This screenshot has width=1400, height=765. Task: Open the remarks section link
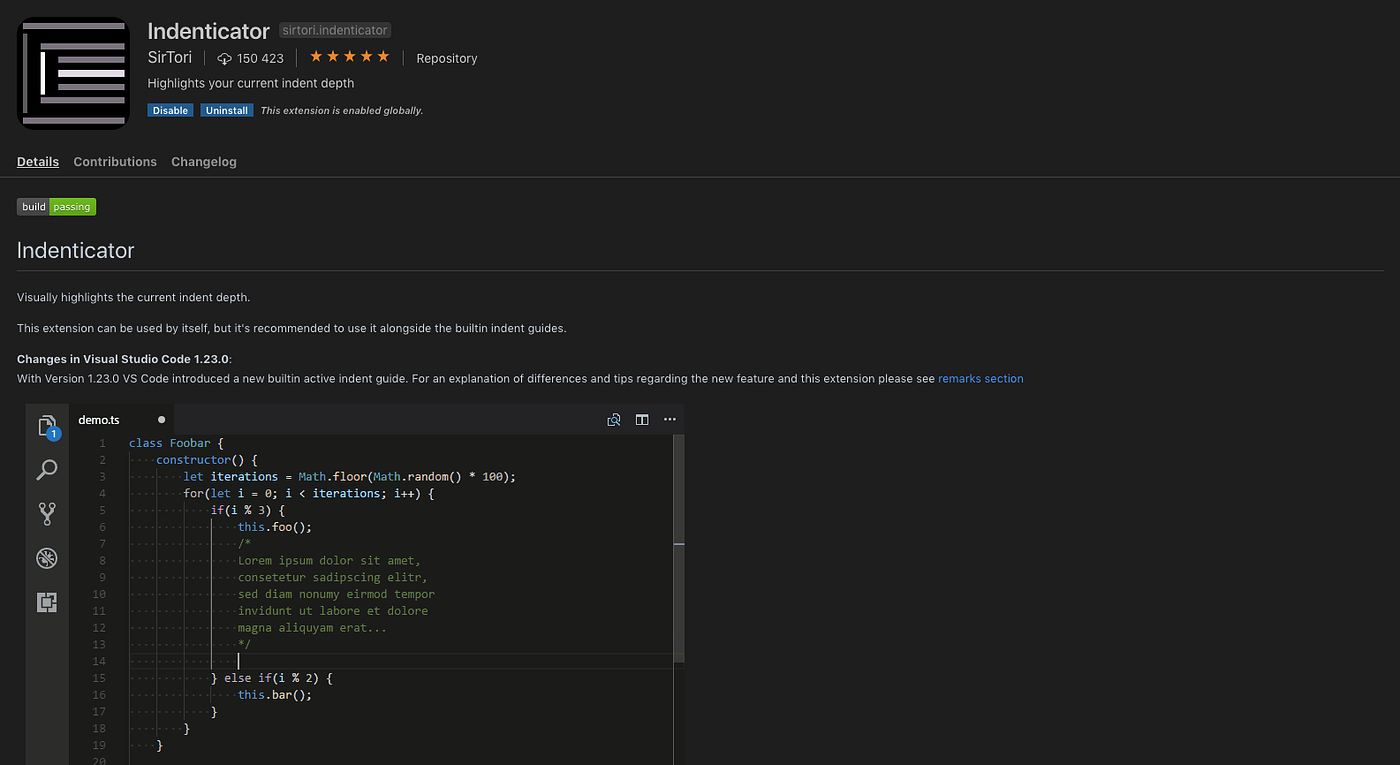coord(981,378)
